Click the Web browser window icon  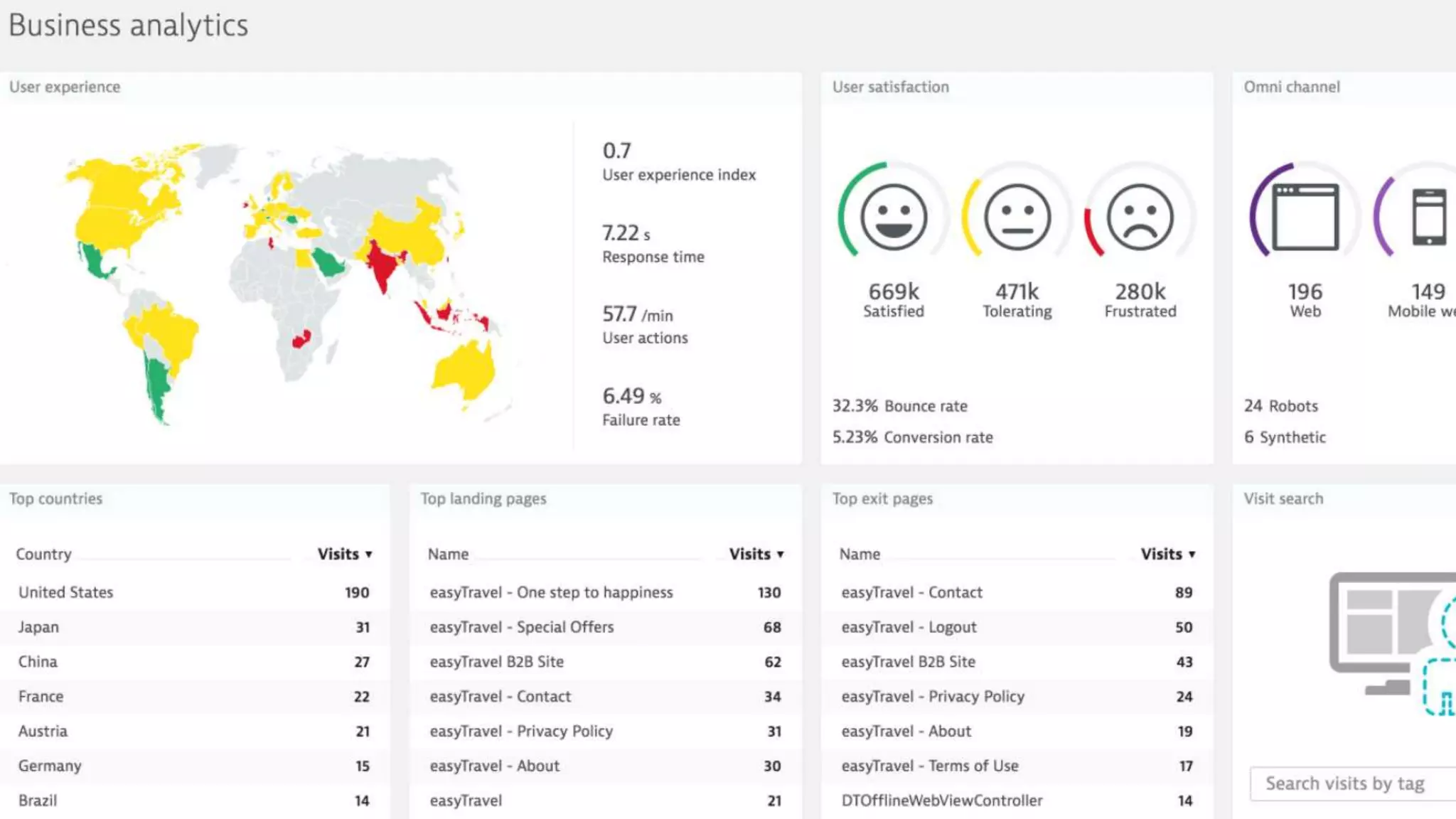1305,217
